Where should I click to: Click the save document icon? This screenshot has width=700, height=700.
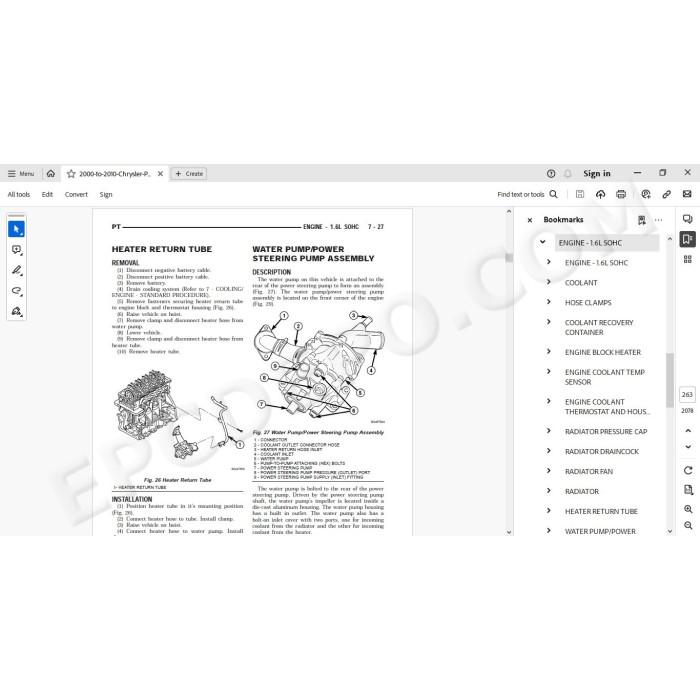580,194
